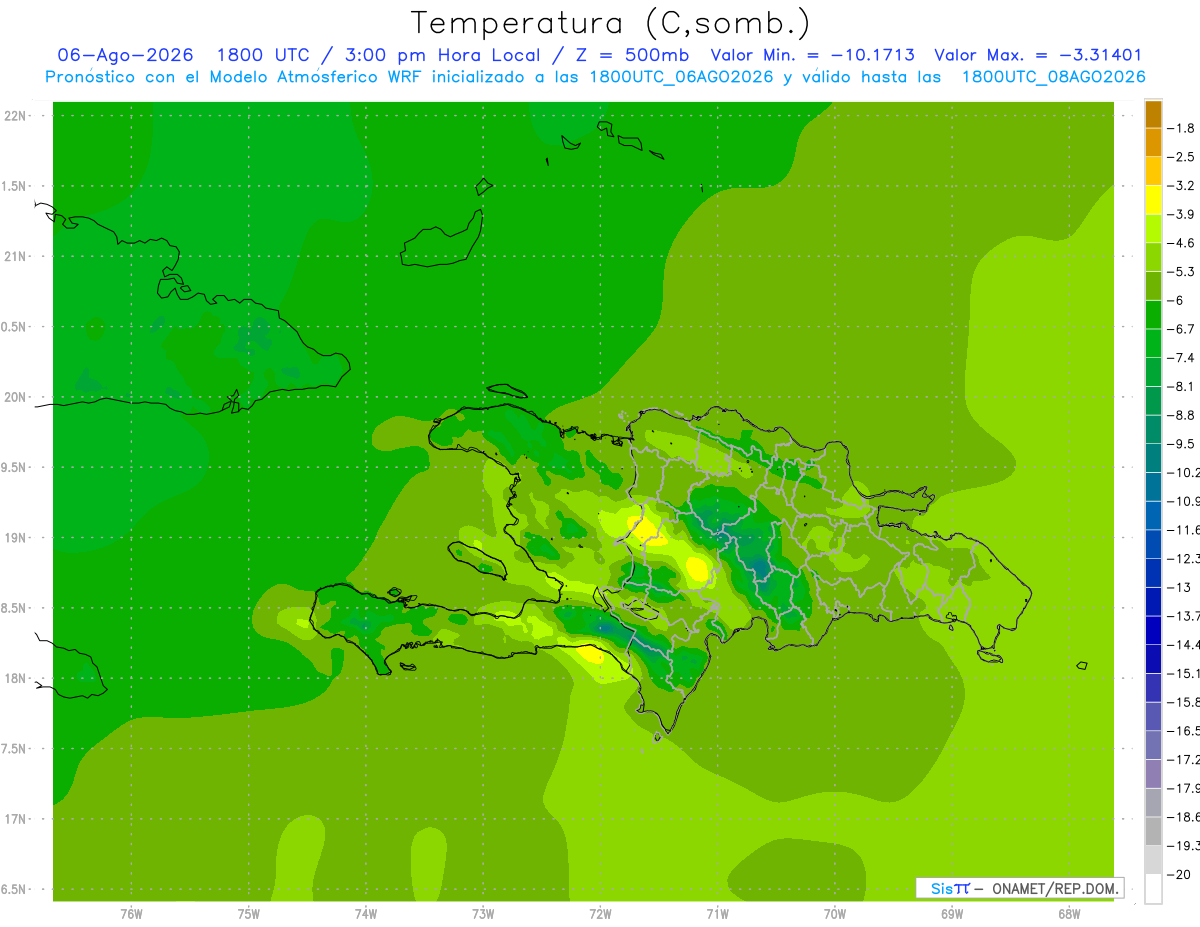Screen dimensions: 1200x927
Task: Select the "Z = 500mb" level label
Action: pos(632,55)
